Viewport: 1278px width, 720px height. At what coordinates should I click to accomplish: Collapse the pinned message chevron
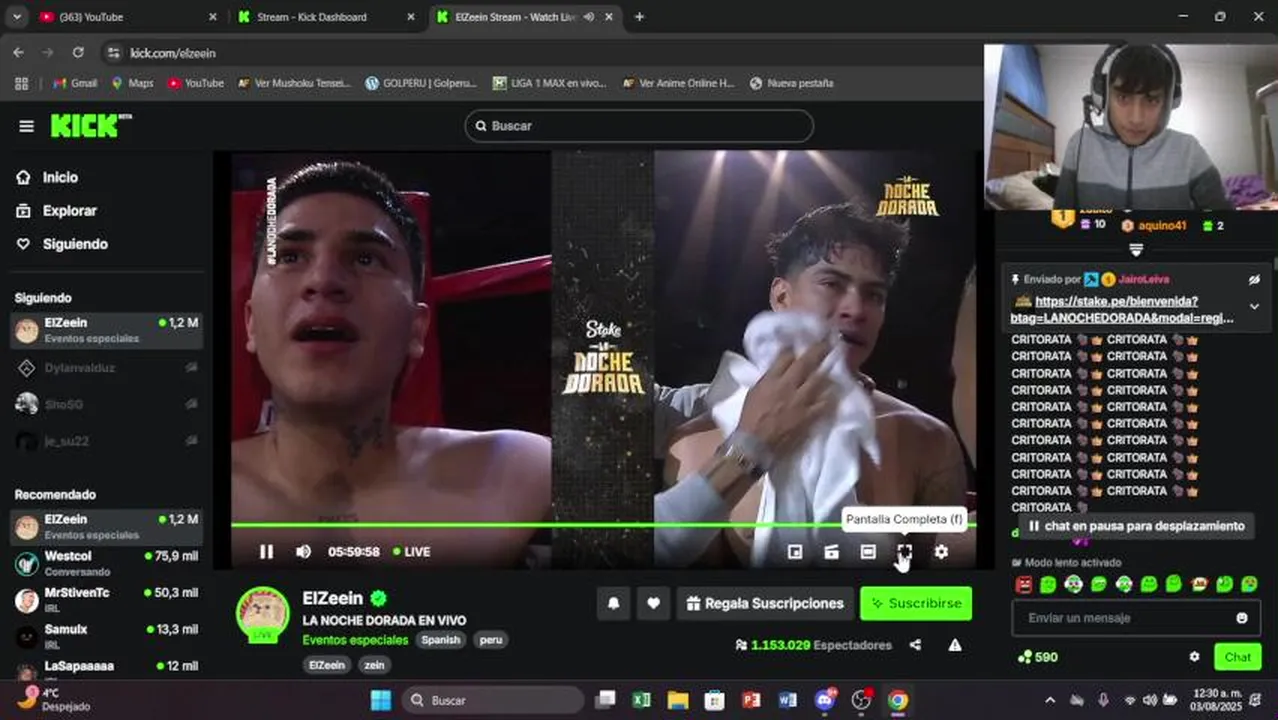point(1254,307)
